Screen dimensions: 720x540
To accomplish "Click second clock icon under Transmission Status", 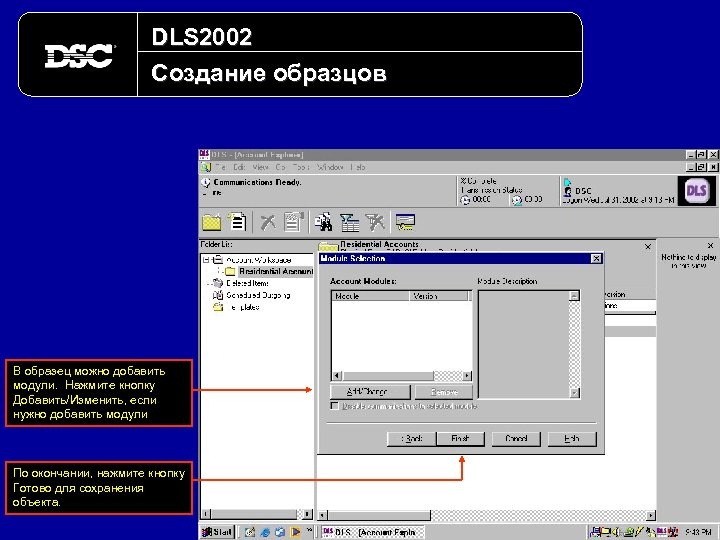I will pos(517,200).
